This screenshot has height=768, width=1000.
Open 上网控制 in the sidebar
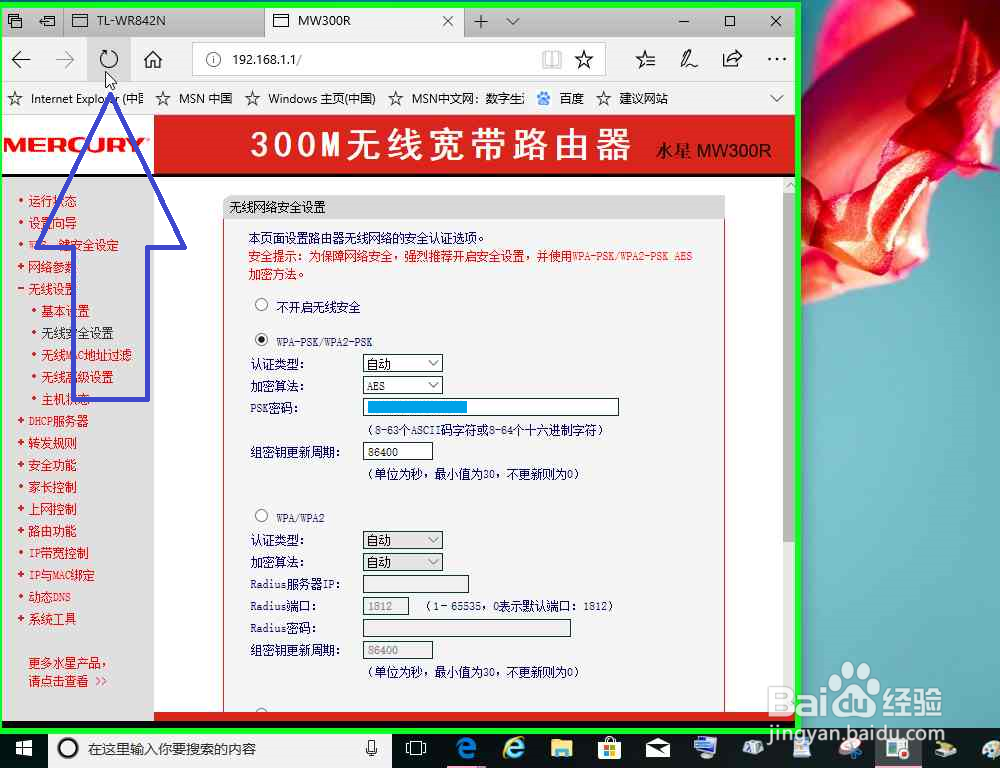pos(52,509)
